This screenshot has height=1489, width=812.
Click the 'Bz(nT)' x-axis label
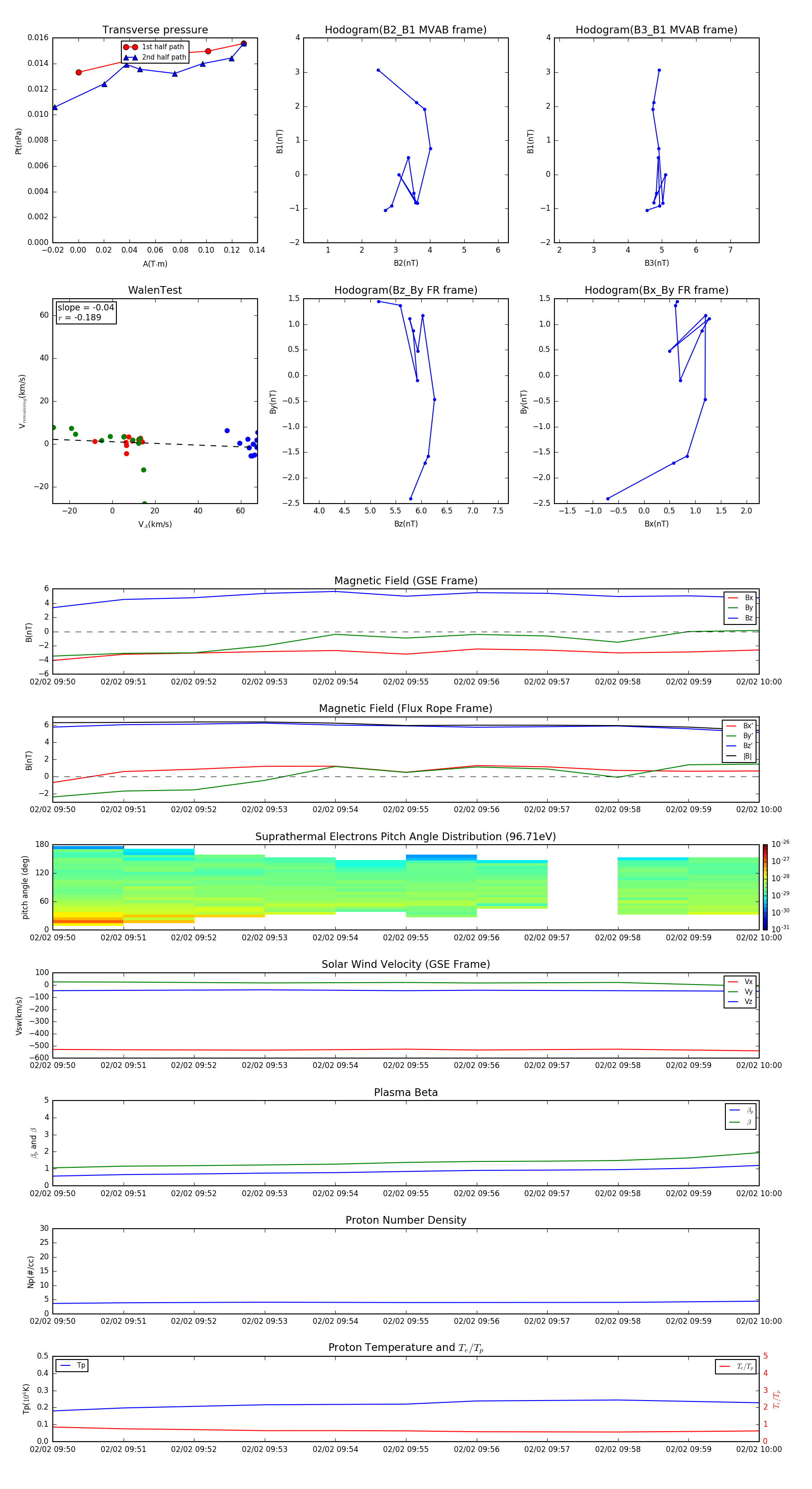pyautogui.click(x=406, y=524)
